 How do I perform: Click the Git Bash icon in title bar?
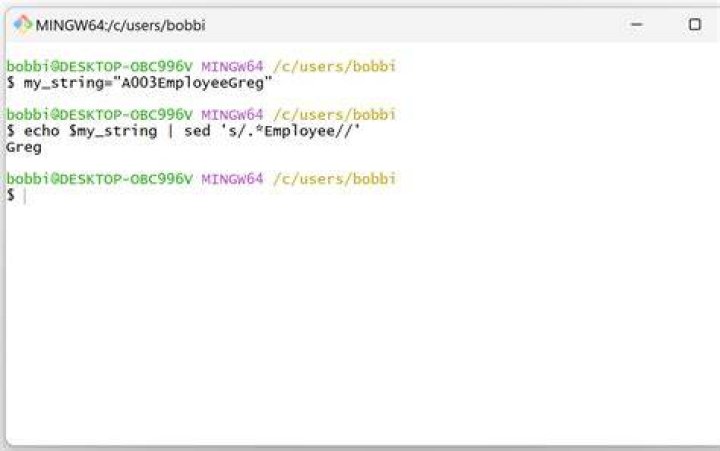pyautogui.click(x=22, y=25)
